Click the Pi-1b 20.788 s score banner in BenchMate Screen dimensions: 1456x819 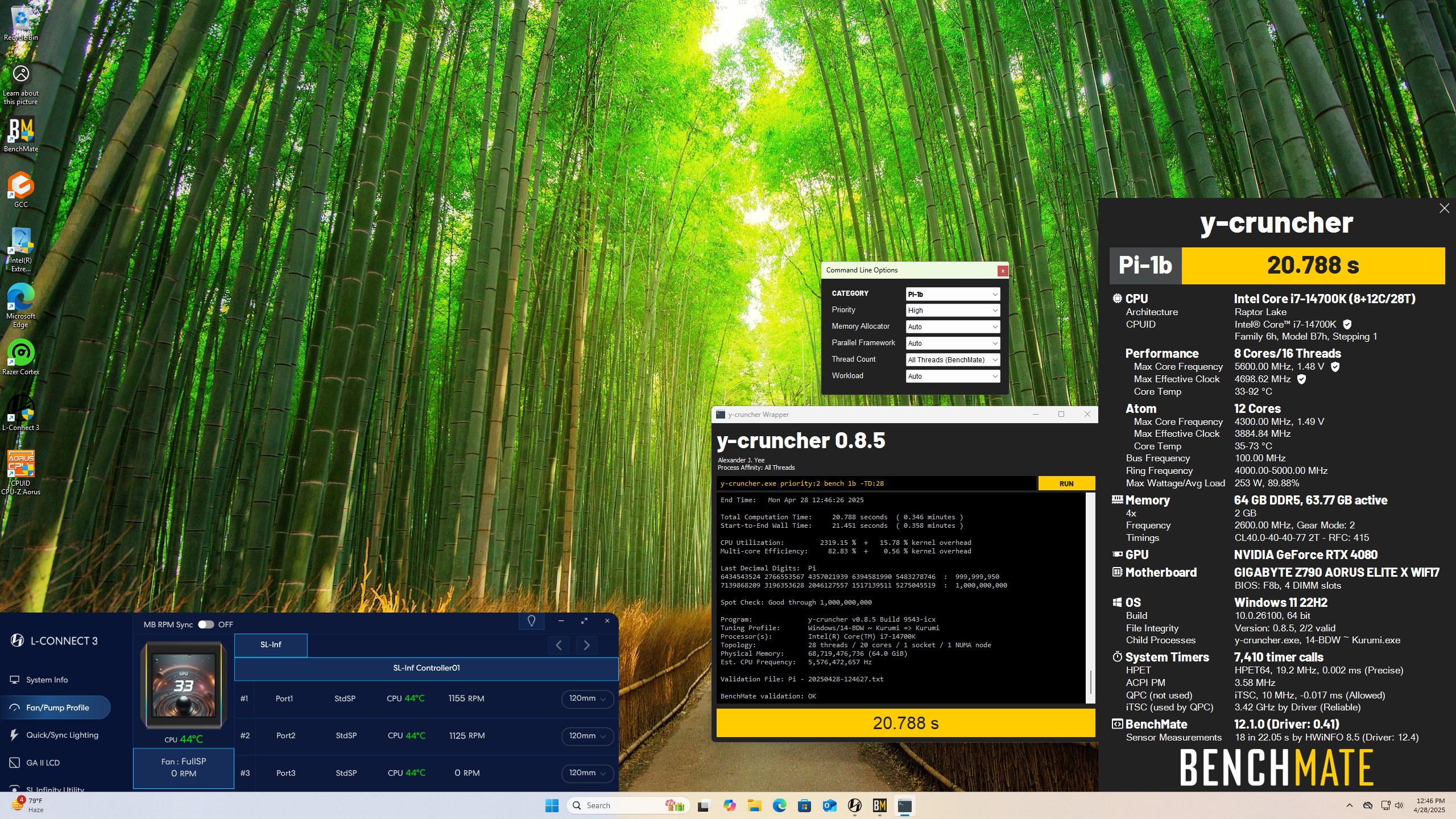pos(1277,266)
